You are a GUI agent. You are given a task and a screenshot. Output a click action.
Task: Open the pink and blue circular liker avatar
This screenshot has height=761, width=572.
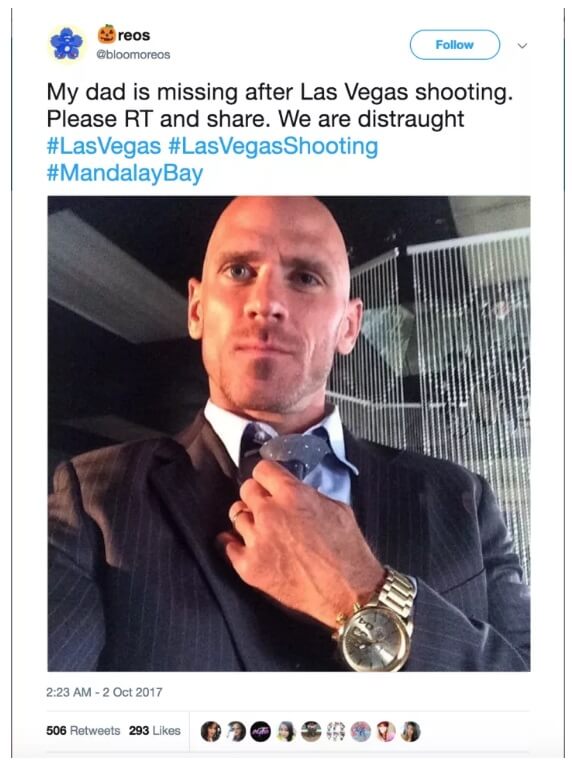coord(360,731)
